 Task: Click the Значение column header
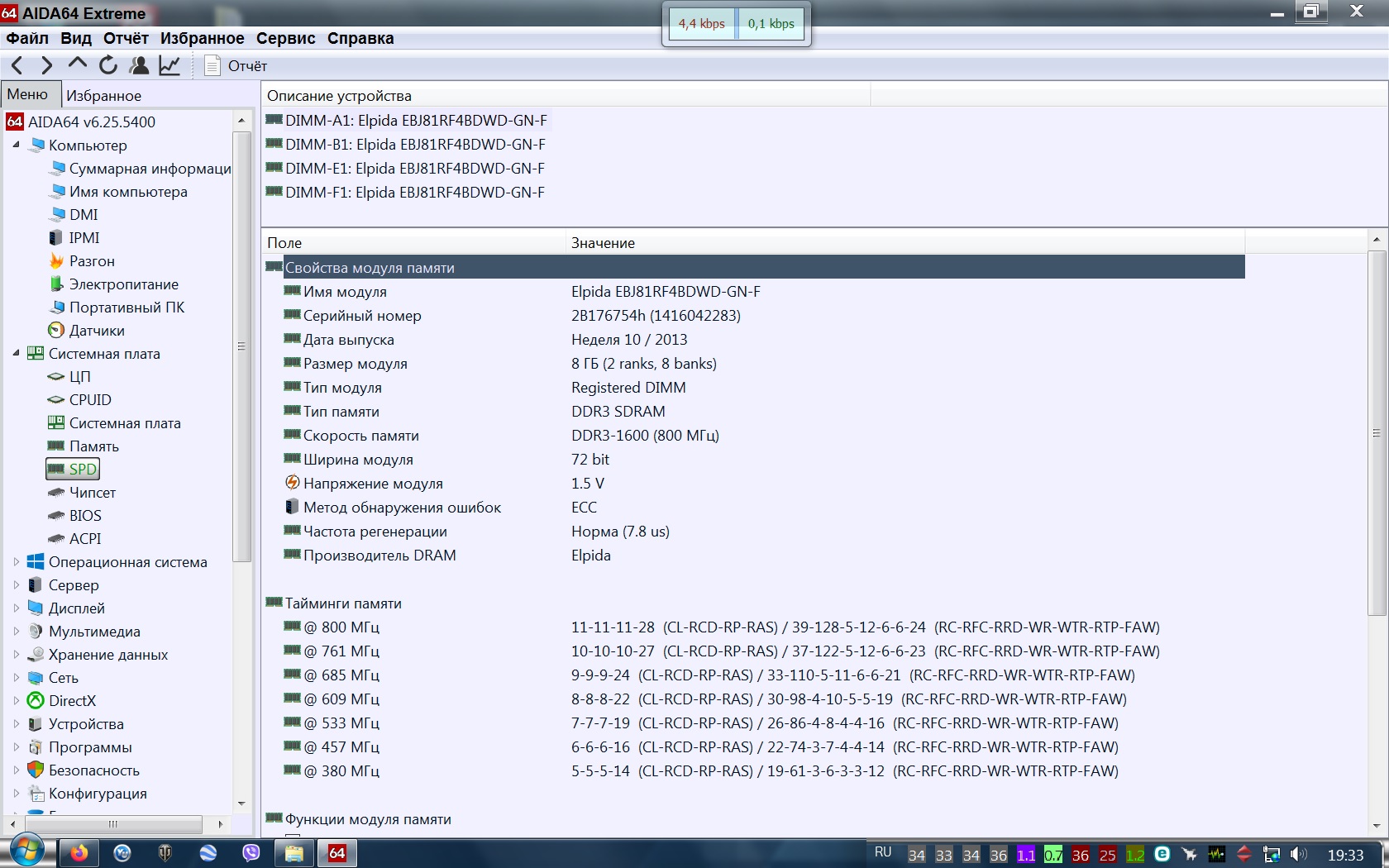905,242
